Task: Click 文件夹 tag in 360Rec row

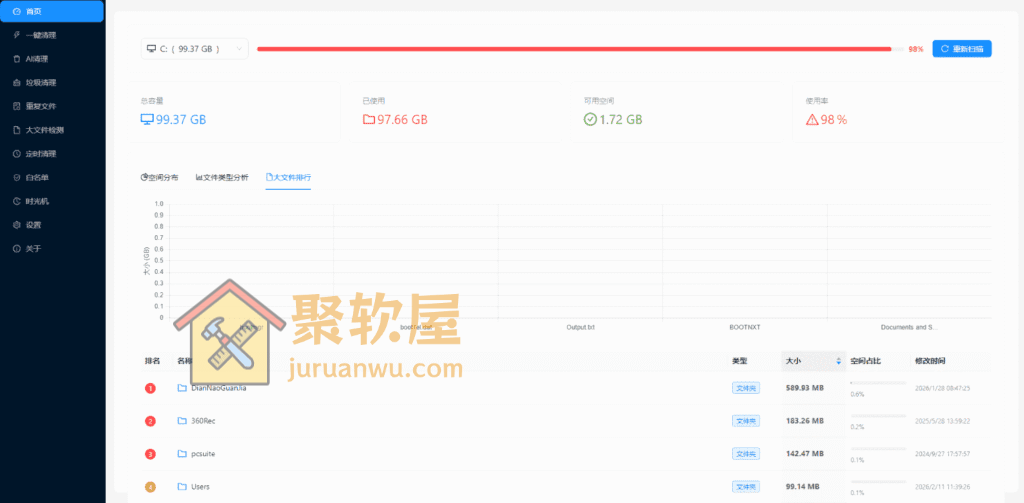Action: point(746,421)
